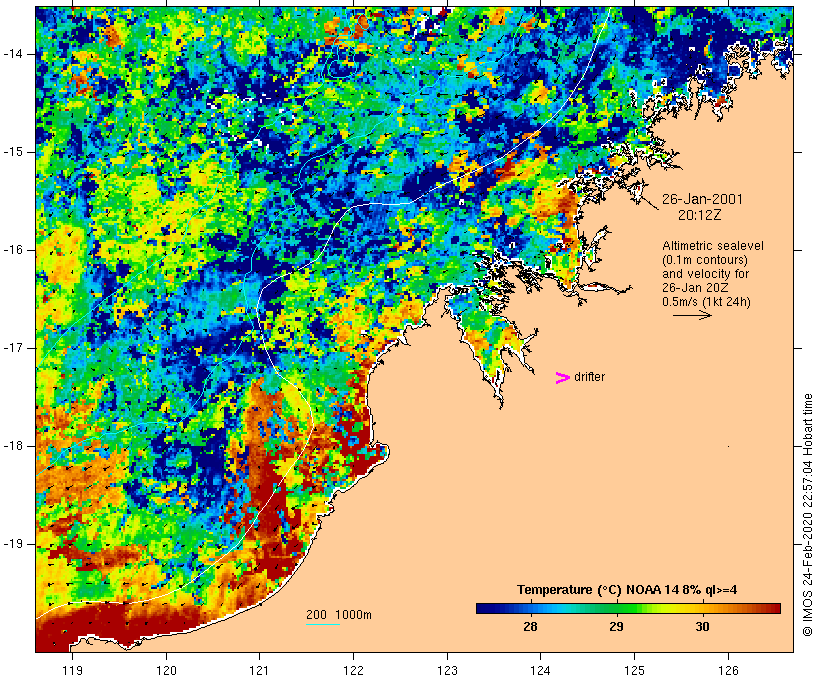The width and height of the screenshot is (820, 680).
Task: Click the 'Temperature (°C) NOAA 14 8% ql>=4' title
Action: pos(627,590)
